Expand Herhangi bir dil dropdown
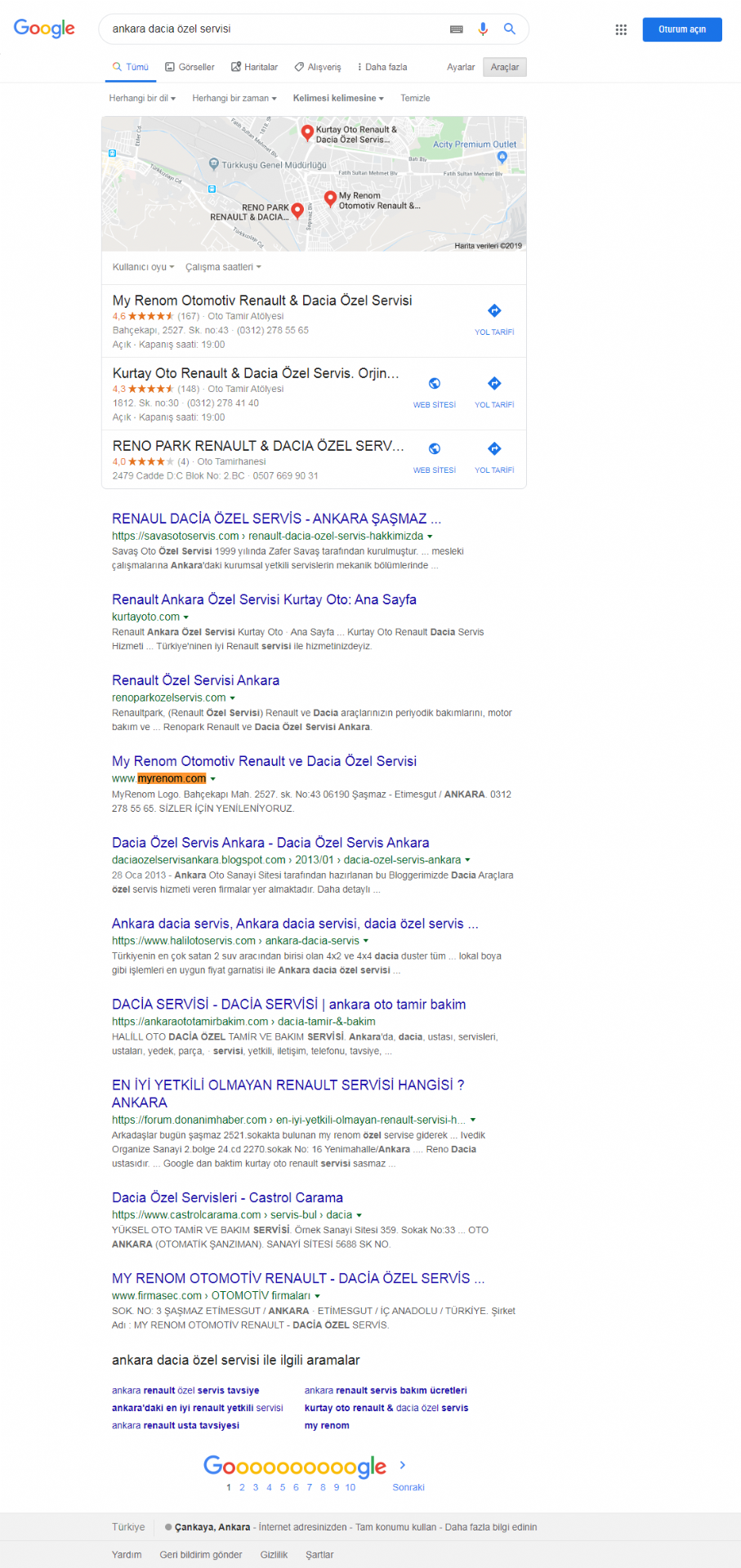This screenshot has width=741, height=1568. pyautogui.click(x=142, y=98)
